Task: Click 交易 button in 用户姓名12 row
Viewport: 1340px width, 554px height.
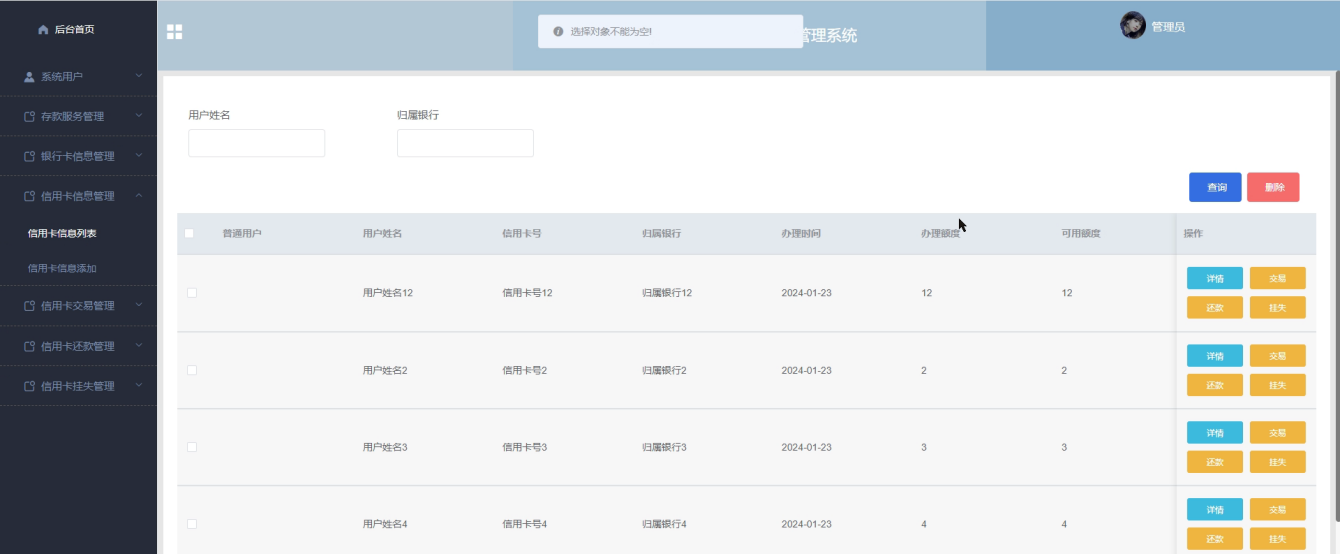Action: (1278, 278)
